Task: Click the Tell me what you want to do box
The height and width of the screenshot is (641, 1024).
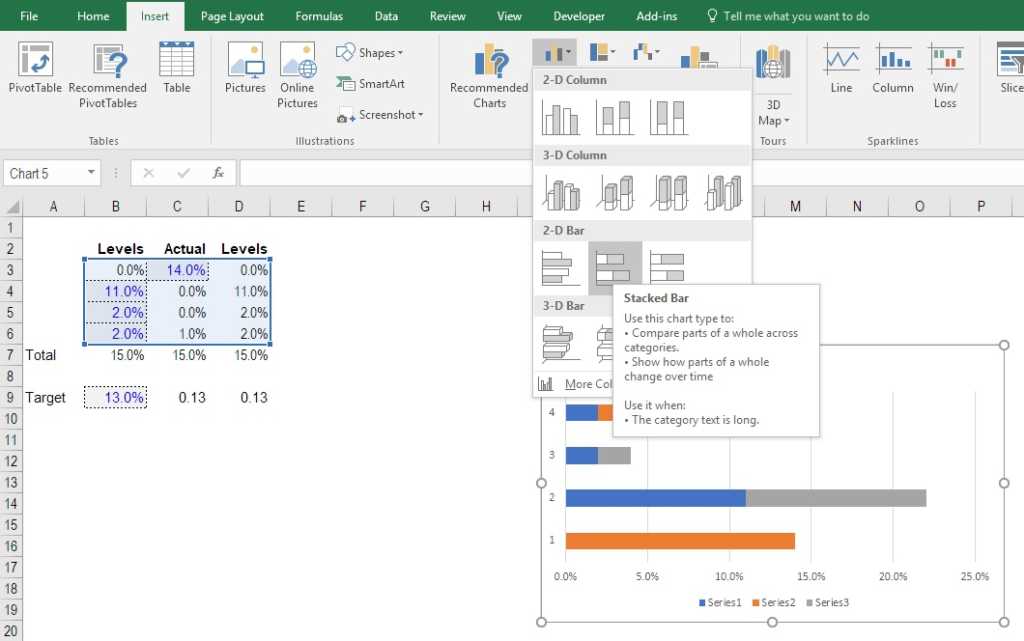Action: pos(795,16)
